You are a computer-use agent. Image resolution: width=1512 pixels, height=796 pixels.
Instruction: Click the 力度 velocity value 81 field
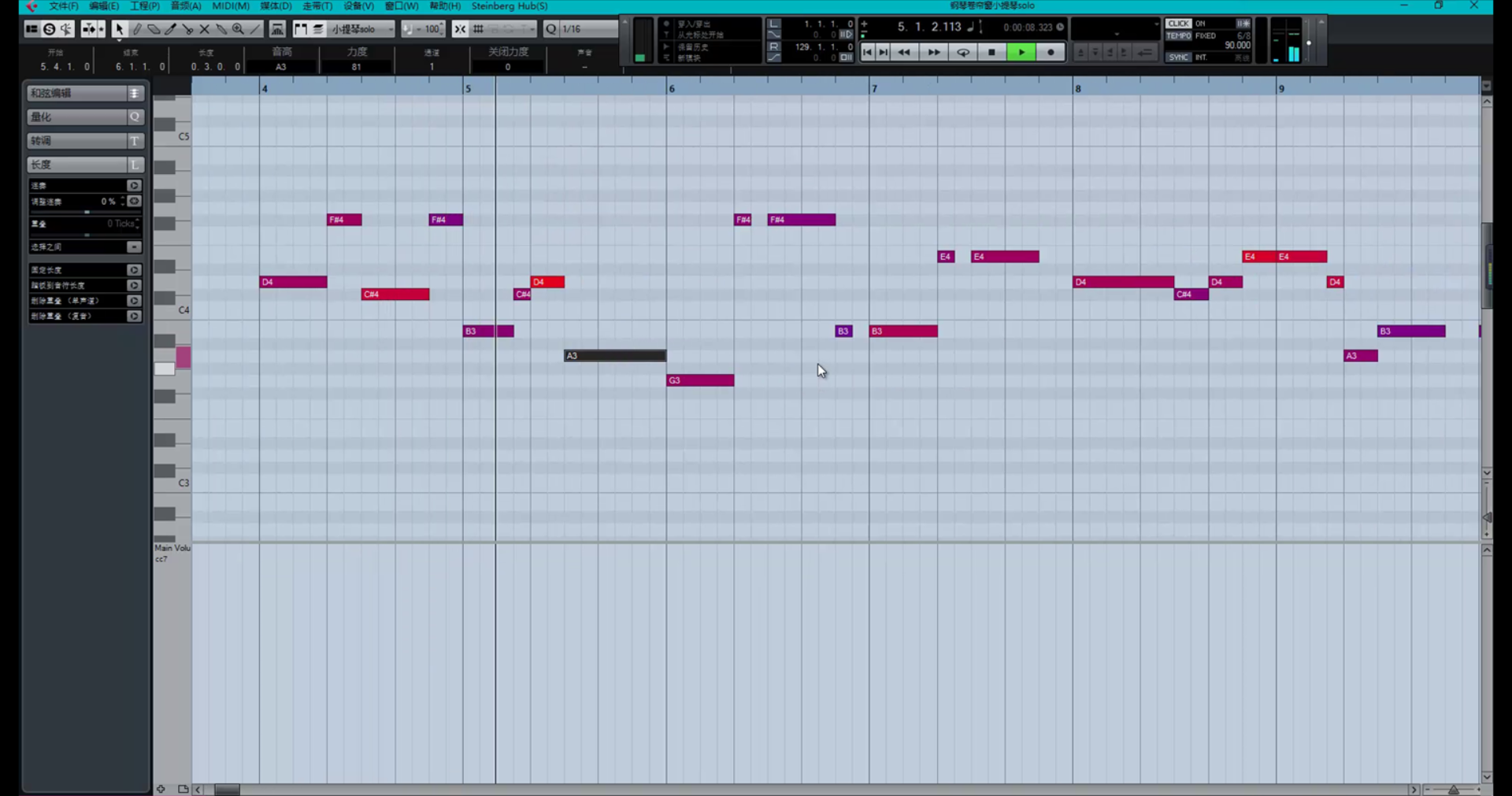click(x=356, y=67)
